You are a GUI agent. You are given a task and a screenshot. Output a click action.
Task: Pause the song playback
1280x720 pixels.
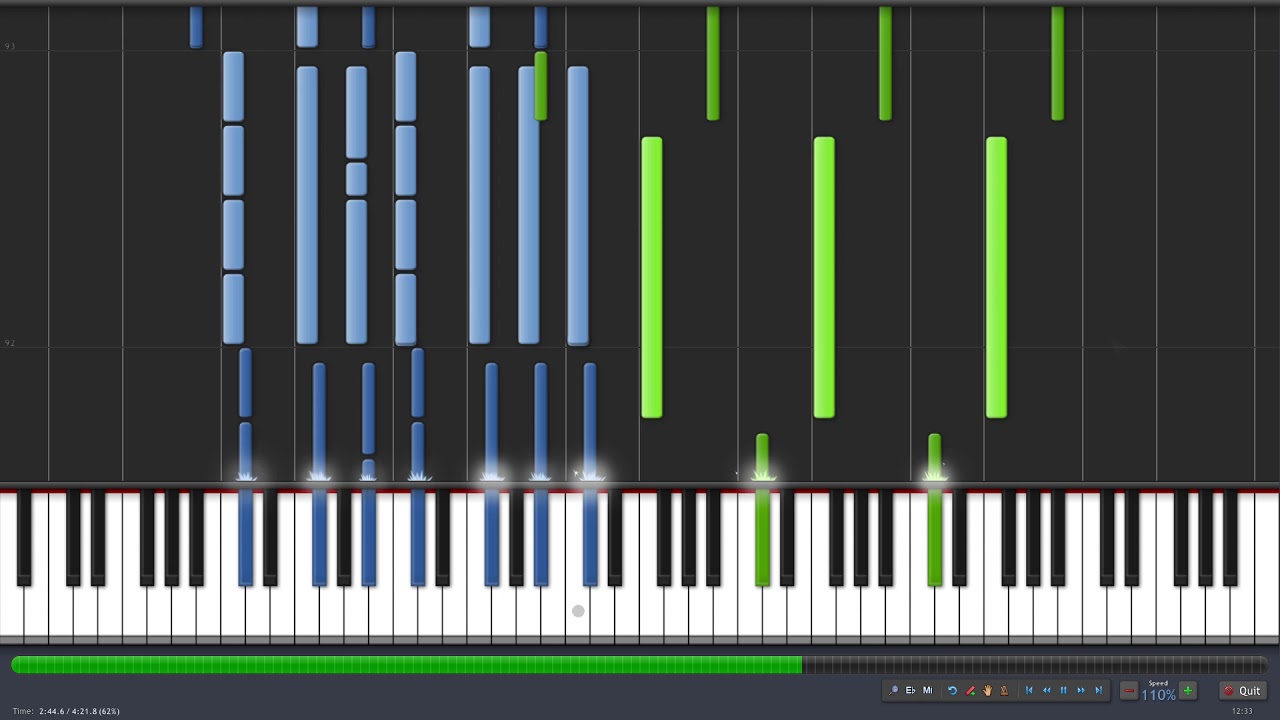pos(1063,690)
